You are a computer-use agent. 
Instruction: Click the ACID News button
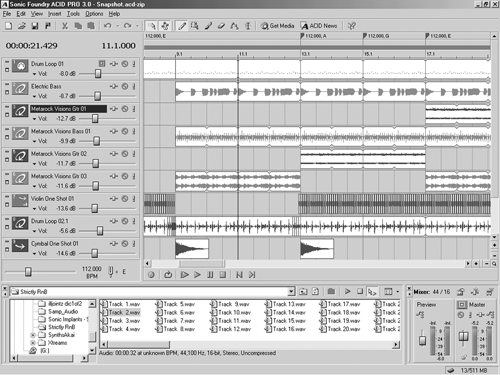click(x=319, y=26)
